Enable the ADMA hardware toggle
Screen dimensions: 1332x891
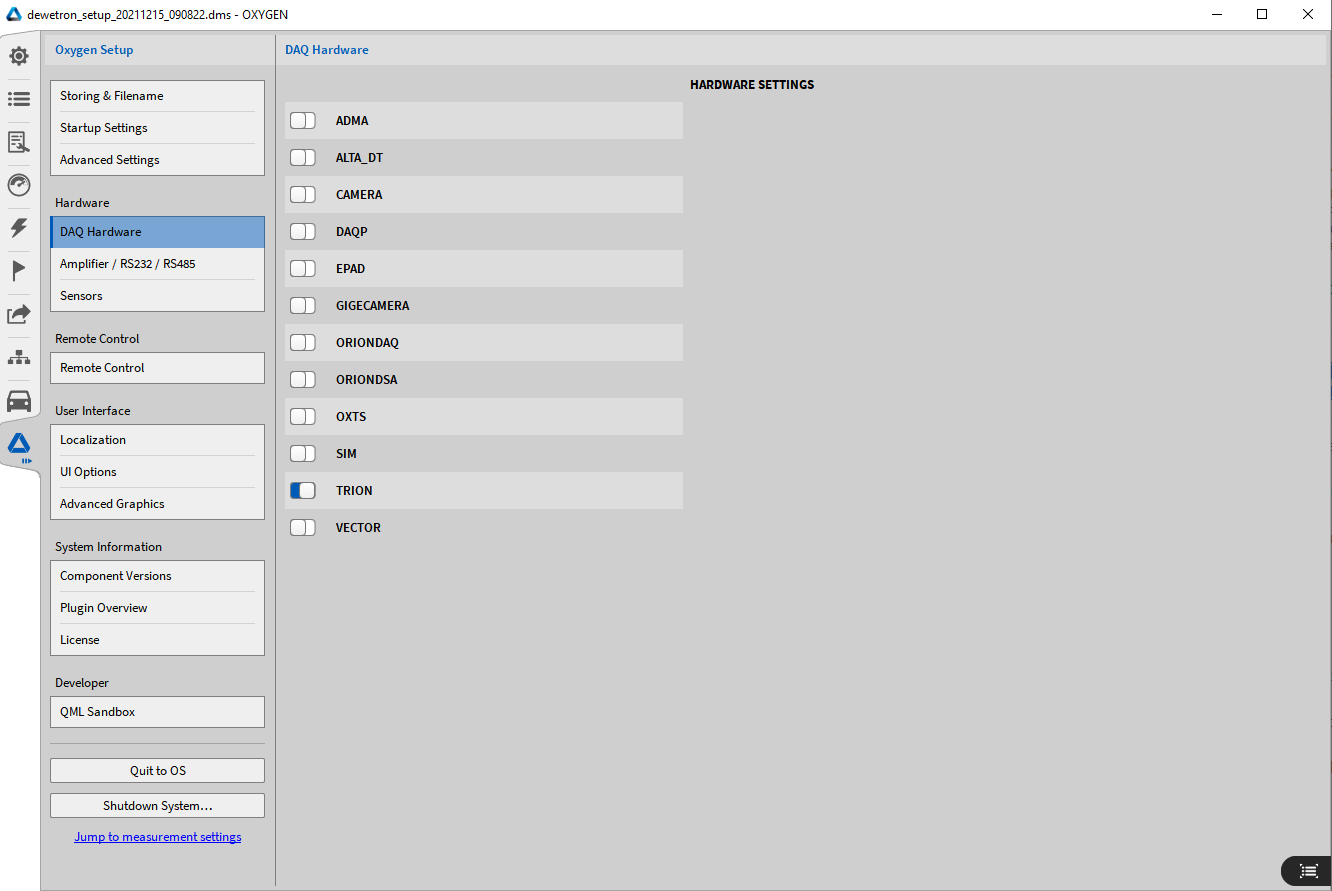tap(303, 121)
